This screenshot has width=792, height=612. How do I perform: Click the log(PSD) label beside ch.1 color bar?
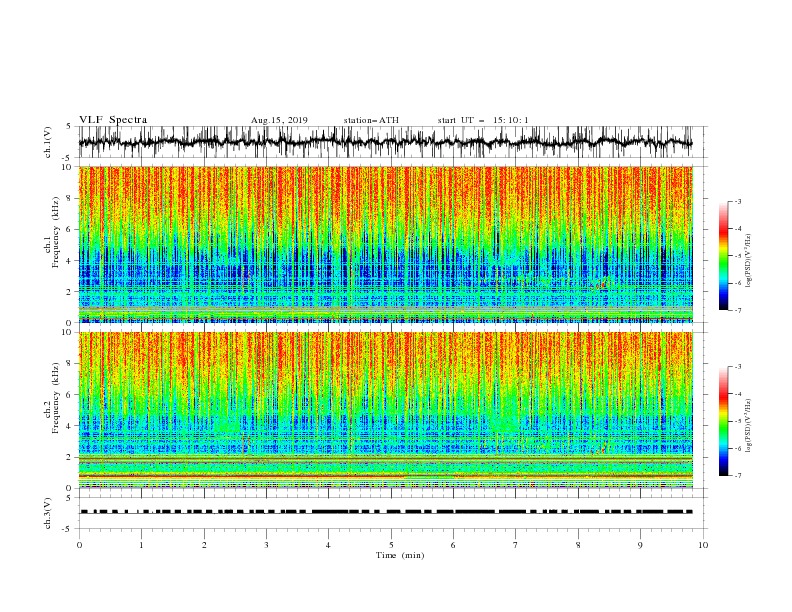tap(749, 261)
